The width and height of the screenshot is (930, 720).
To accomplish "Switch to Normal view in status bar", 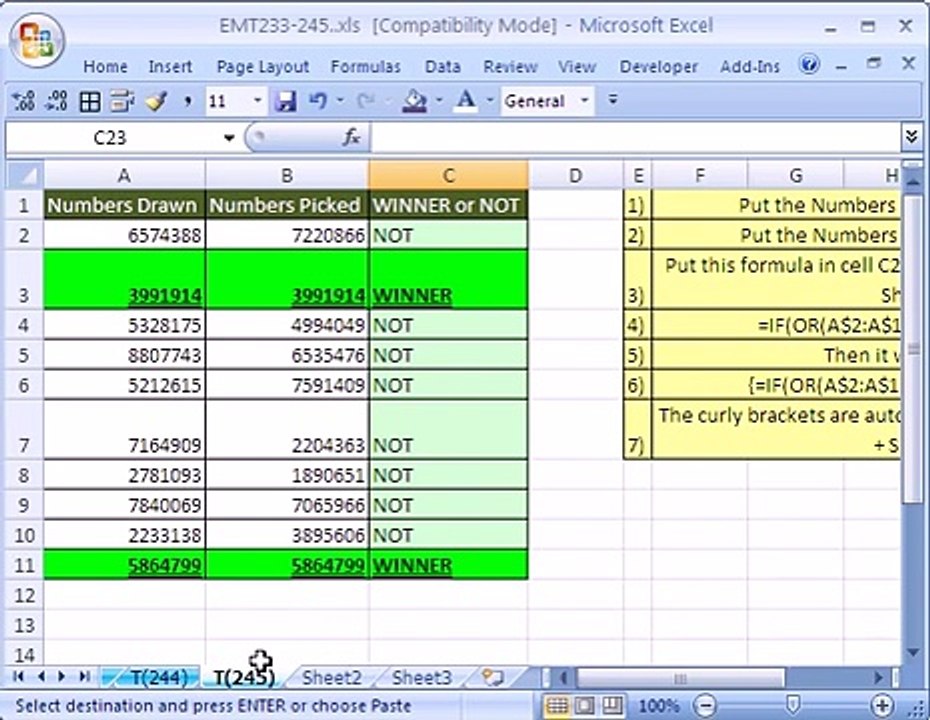I will [x=557, y=706].
